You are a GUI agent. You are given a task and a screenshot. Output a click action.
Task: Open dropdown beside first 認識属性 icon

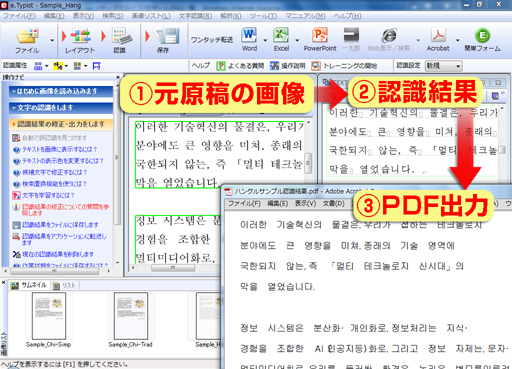tap(47, 66)
